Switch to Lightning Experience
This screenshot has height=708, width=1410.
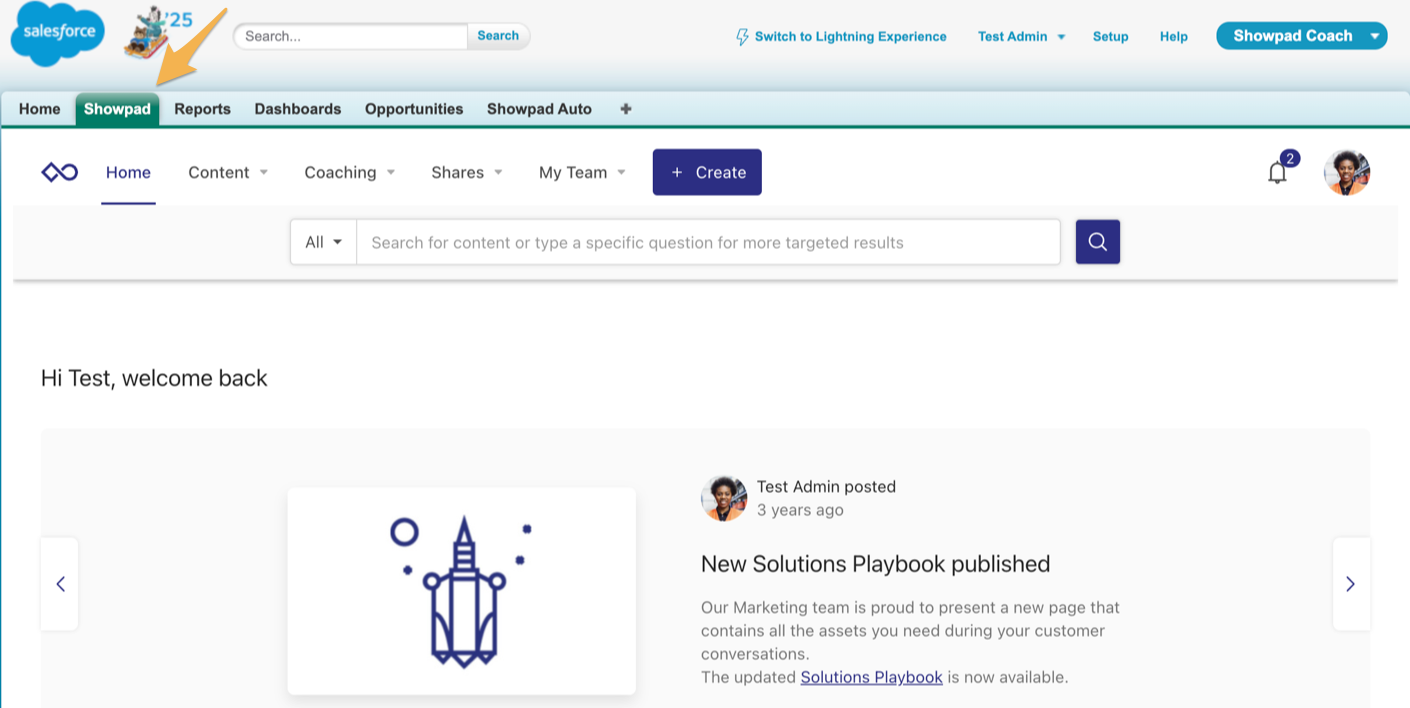[841, 37]
